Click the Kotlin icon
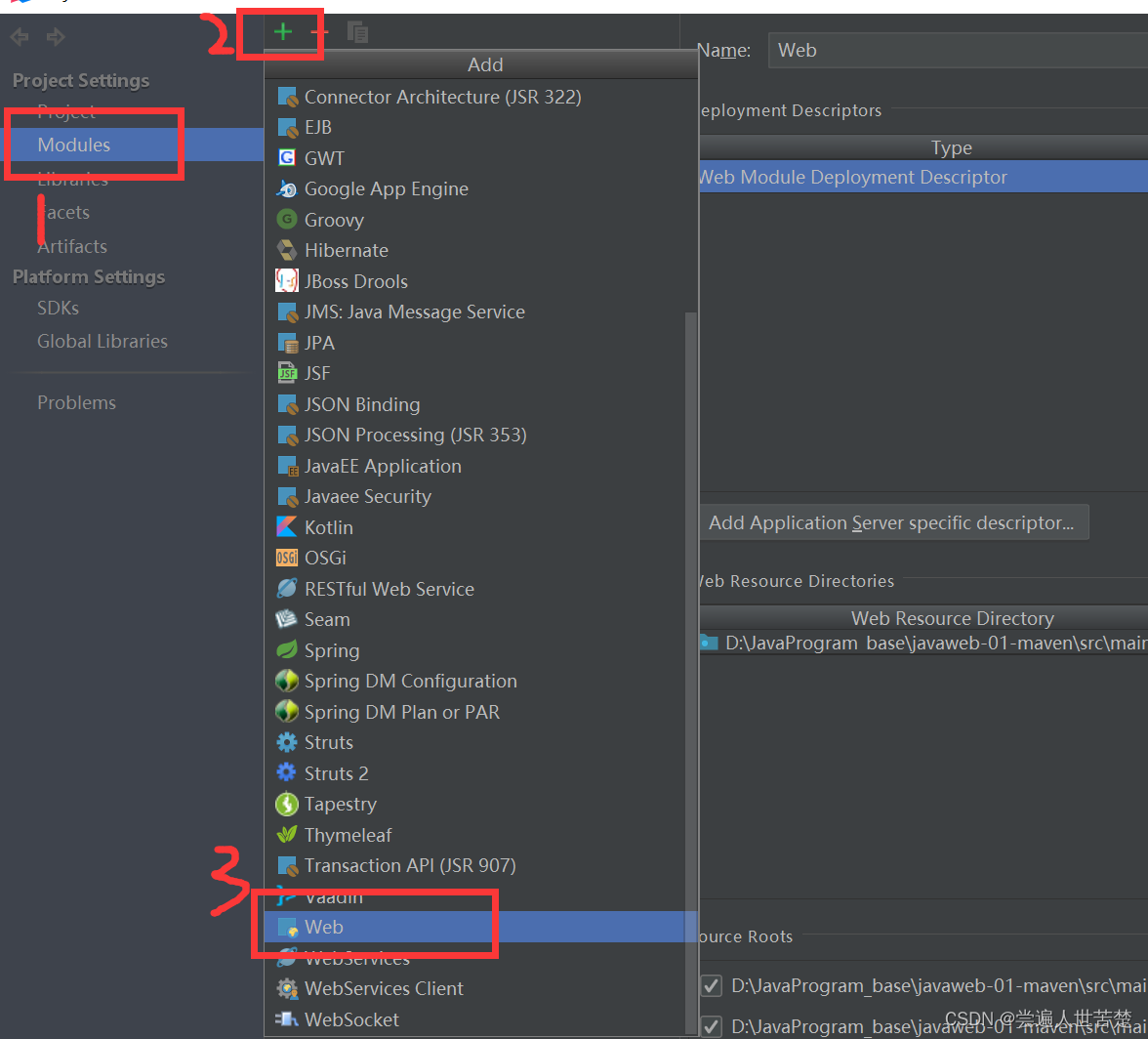 287,527
